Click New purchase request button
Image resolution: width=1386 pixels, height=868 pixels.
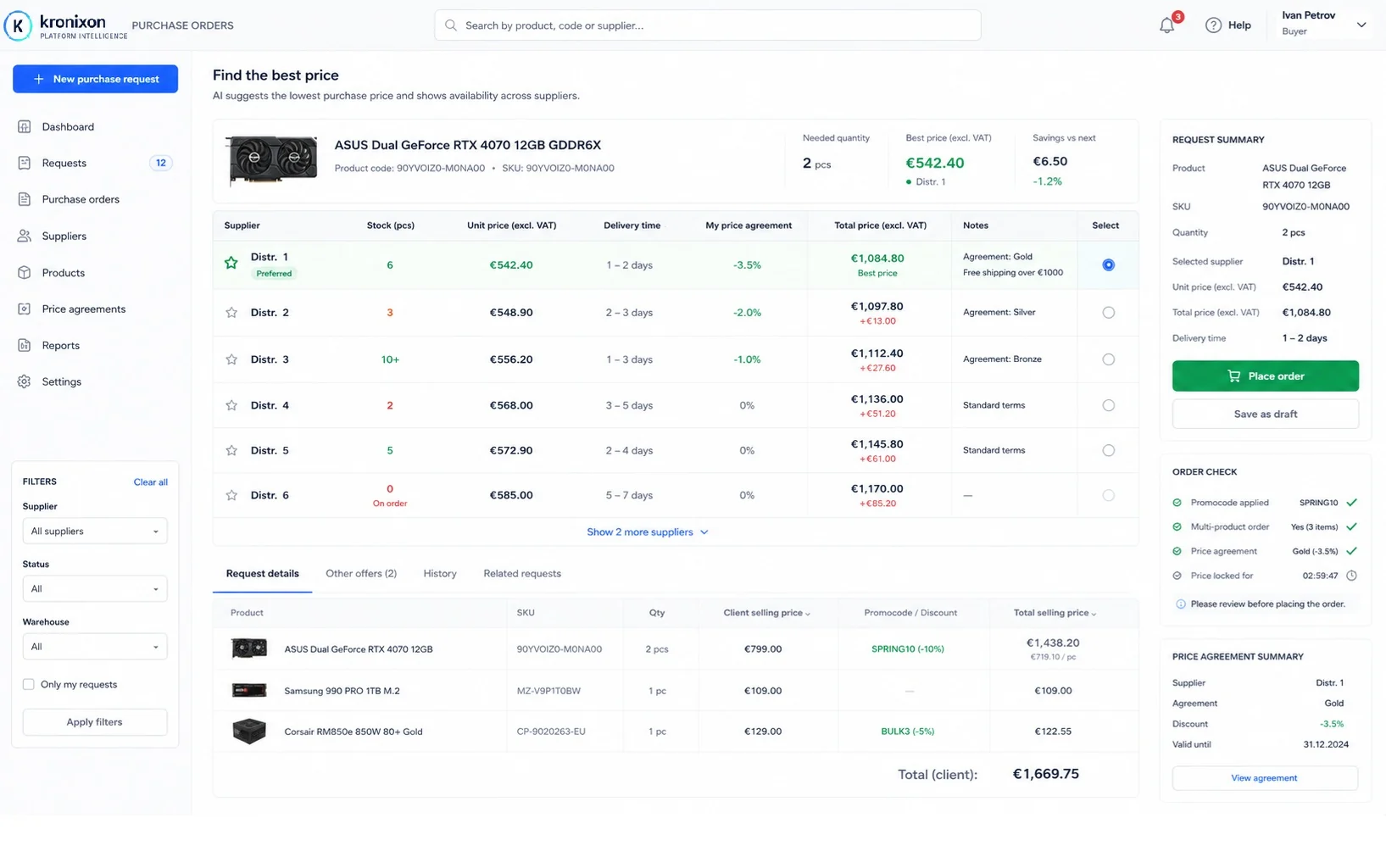(95, 79)
